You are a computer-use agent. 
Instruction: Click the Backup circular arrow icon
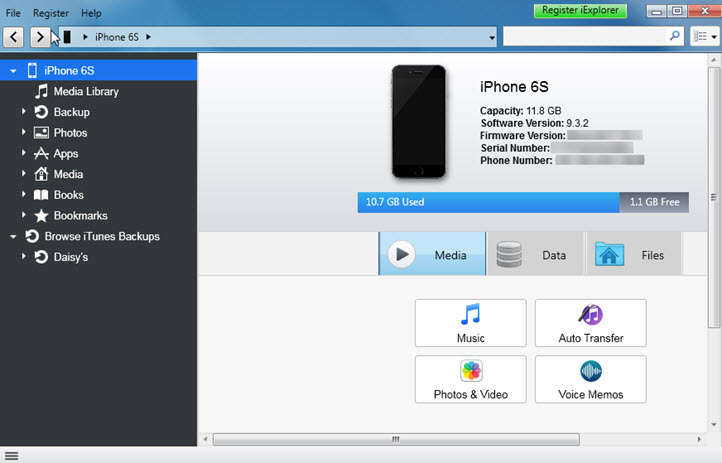pos(41,112)
